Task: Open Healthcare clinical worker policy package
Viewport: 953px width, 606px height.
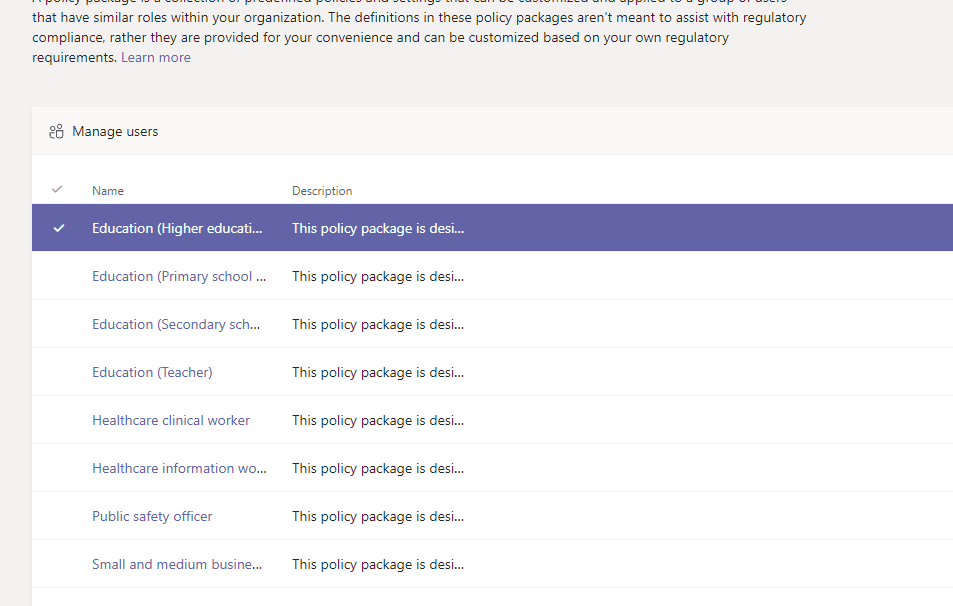Action: pyautogui.click(x=171, y=420)
